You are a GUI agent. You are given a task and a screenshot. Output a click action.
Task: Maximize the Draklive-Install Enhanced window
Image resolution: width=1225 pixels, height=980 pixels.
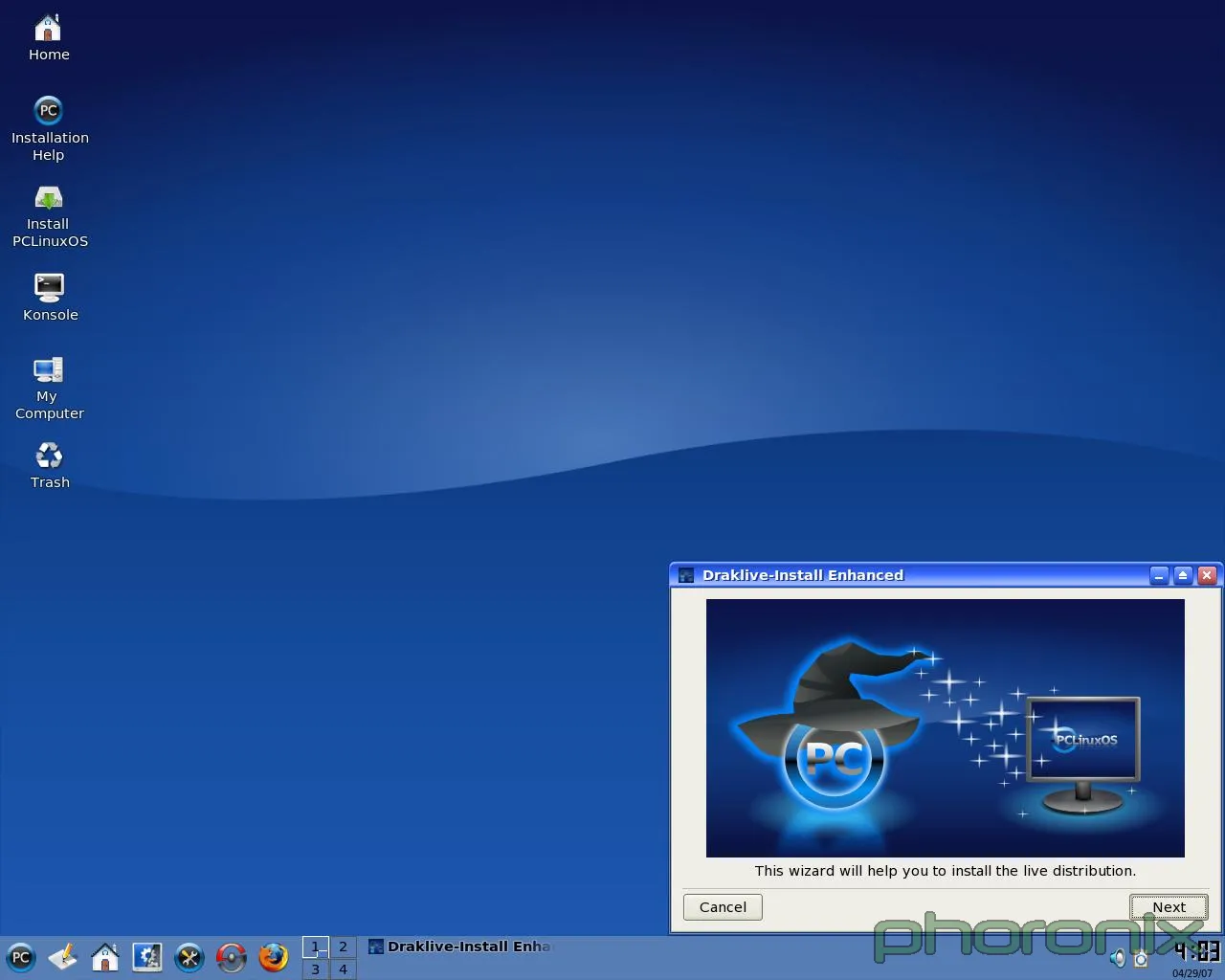coord(1183,575)
